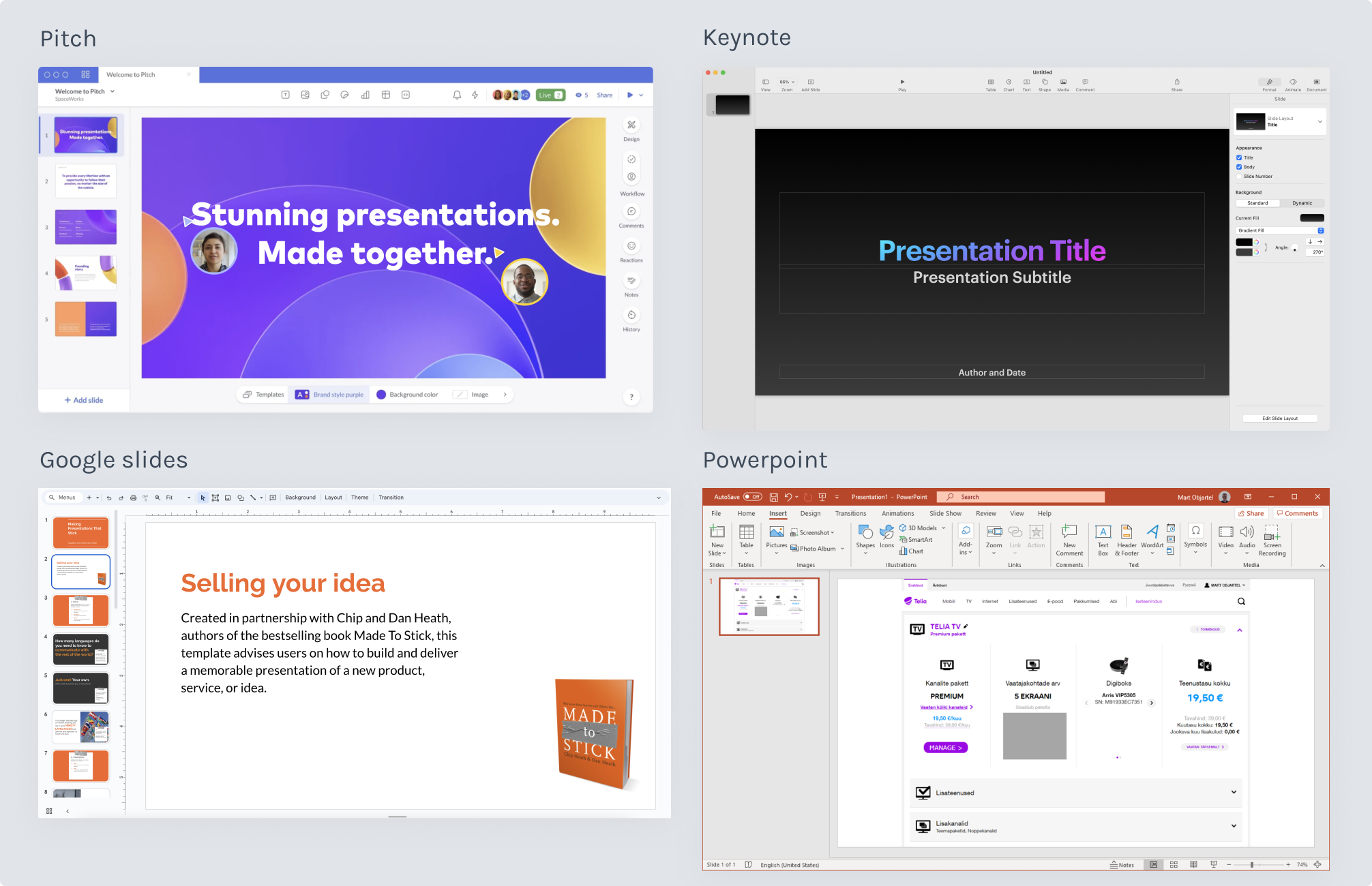Viewport: 1372px width, 886px height.
Task: Click Share button in PowerPoint
Action: tap(1251, 513)
